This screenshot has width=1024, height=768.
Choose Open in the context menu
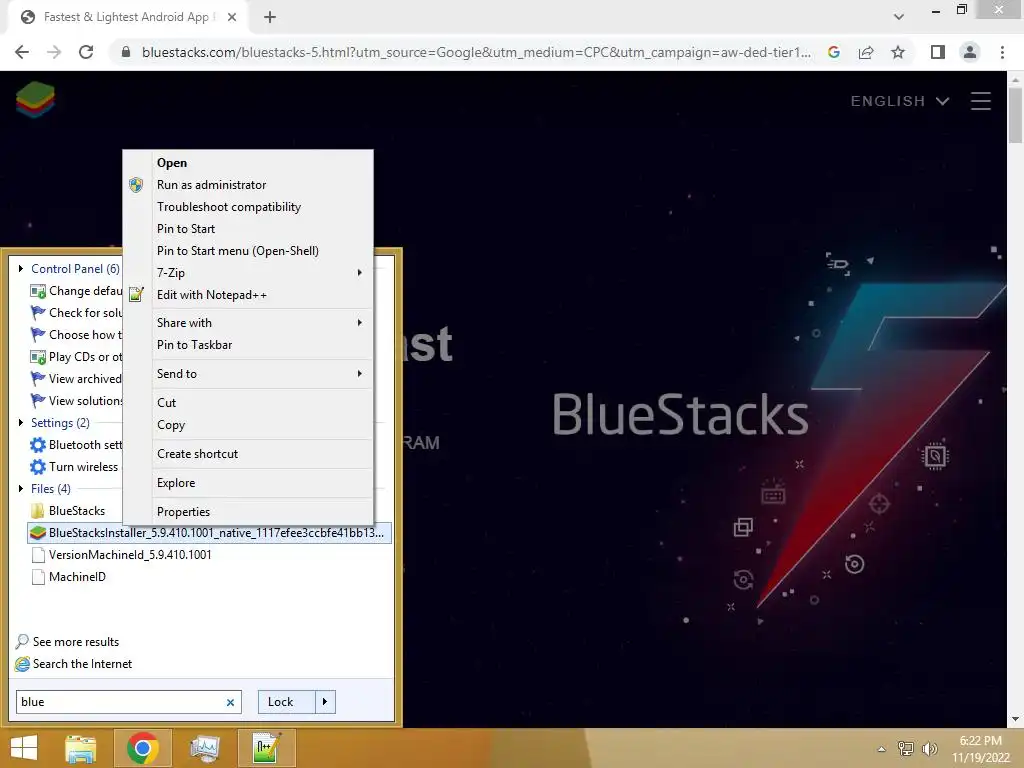point(248,163)
